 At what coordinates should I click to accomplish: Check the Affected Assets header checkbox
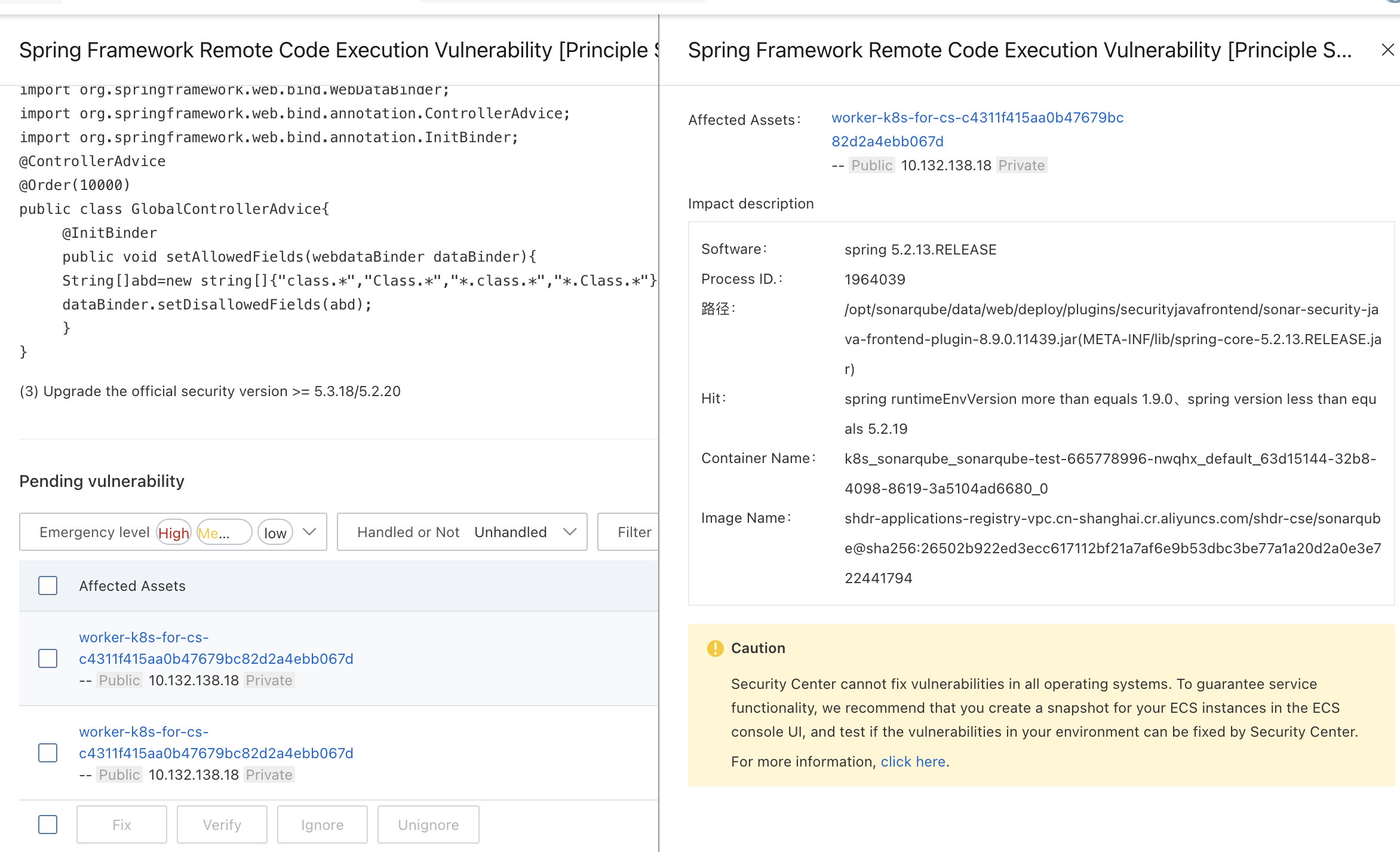(48, 586)
